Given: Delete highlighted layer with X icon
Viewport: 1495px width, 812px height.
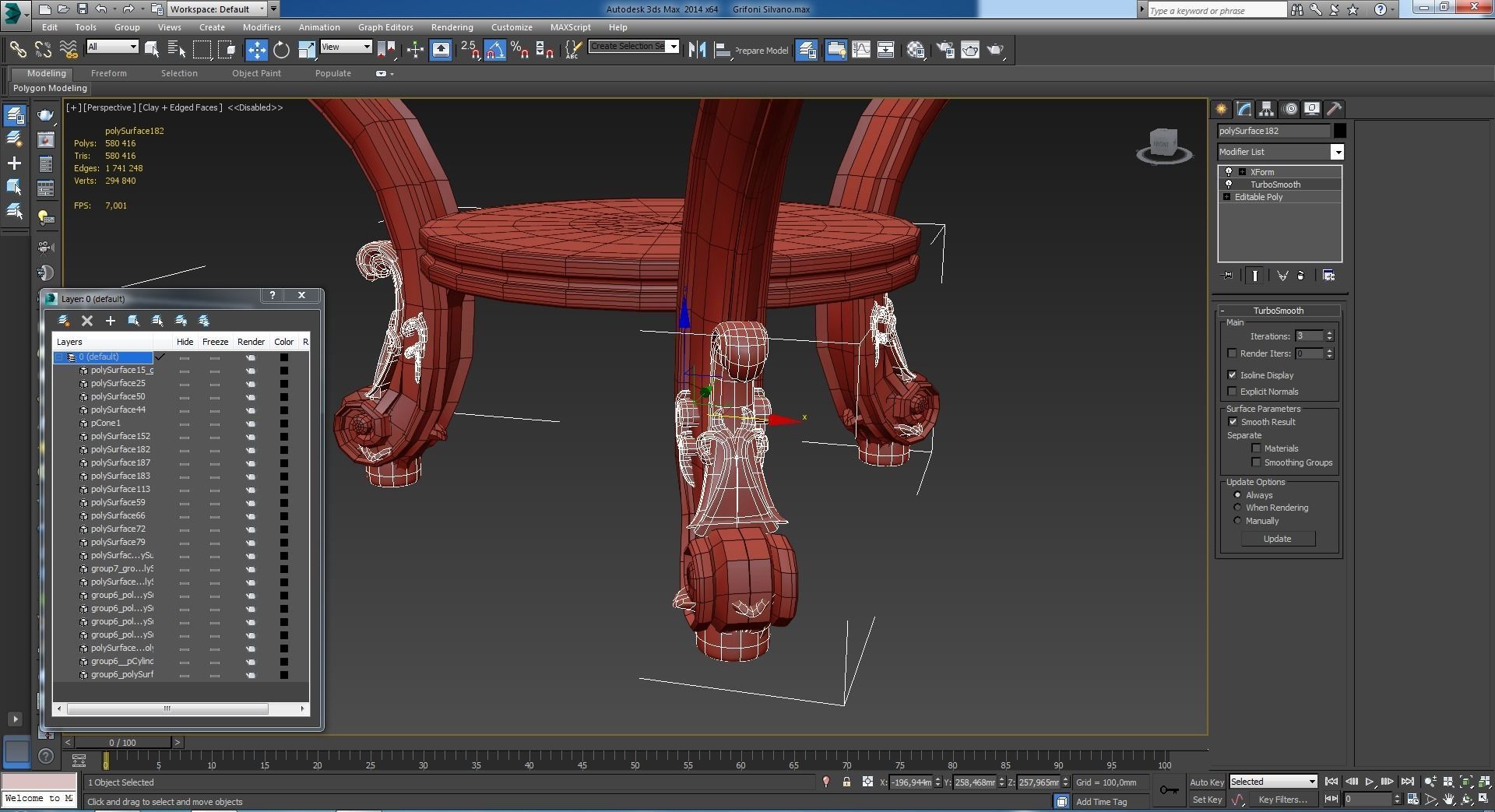Looking at the screenshot, I should (x=87, y=321).
